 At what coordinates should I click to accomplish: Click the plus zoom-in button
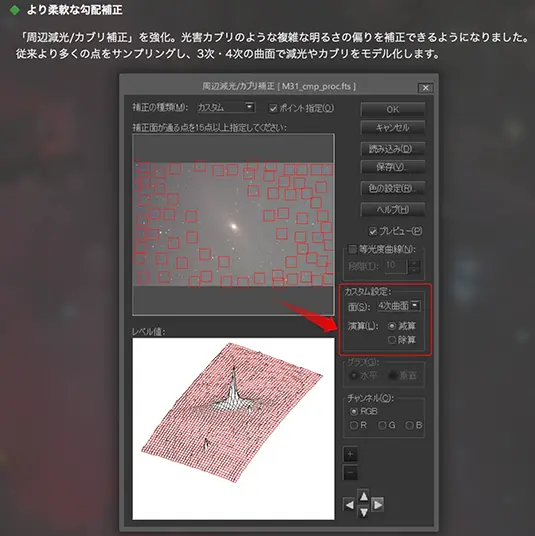pyautogui.click(x=350, y=454)
